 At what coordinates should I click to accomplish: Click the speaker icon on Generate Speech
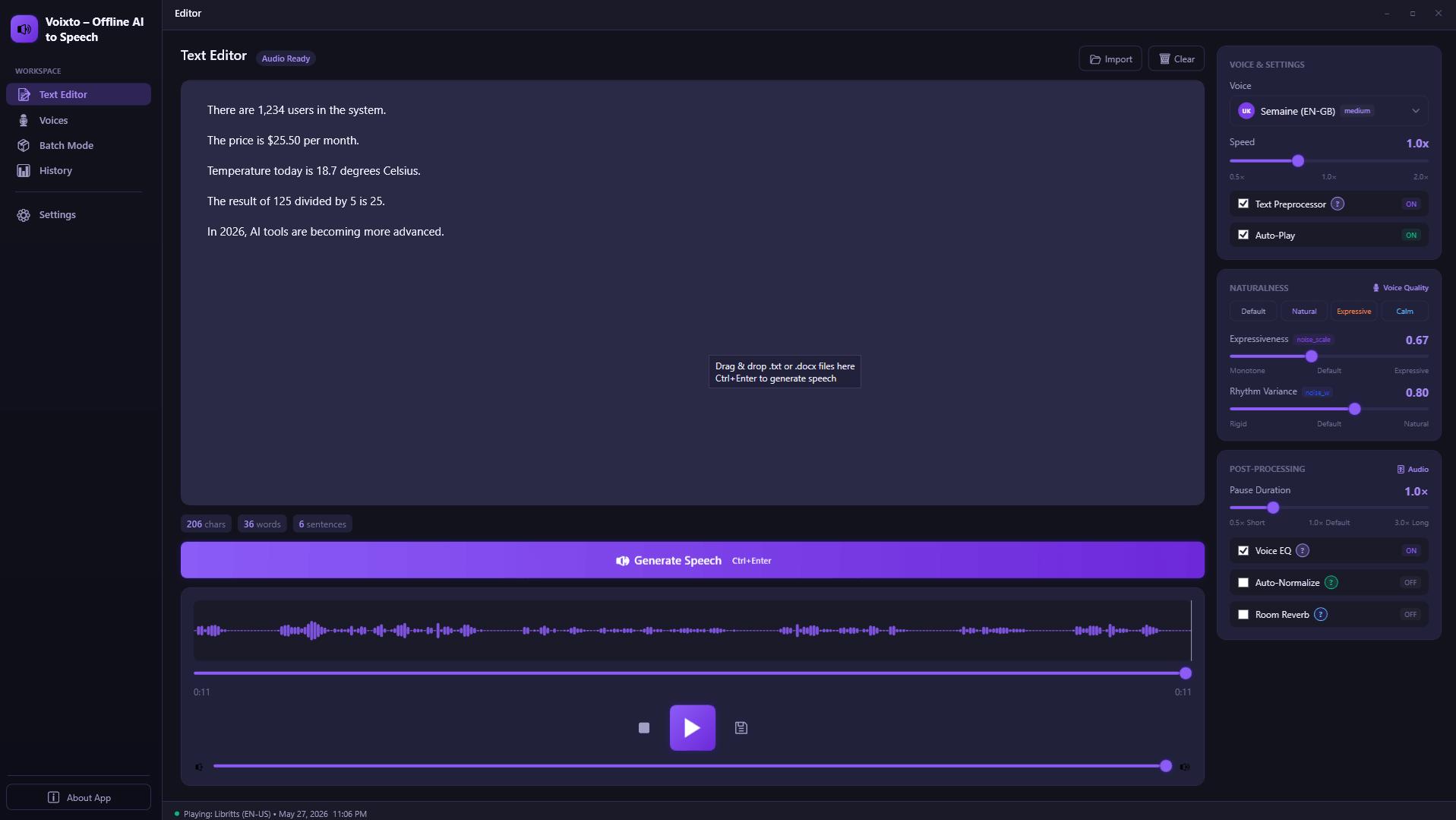click(622, 561)
